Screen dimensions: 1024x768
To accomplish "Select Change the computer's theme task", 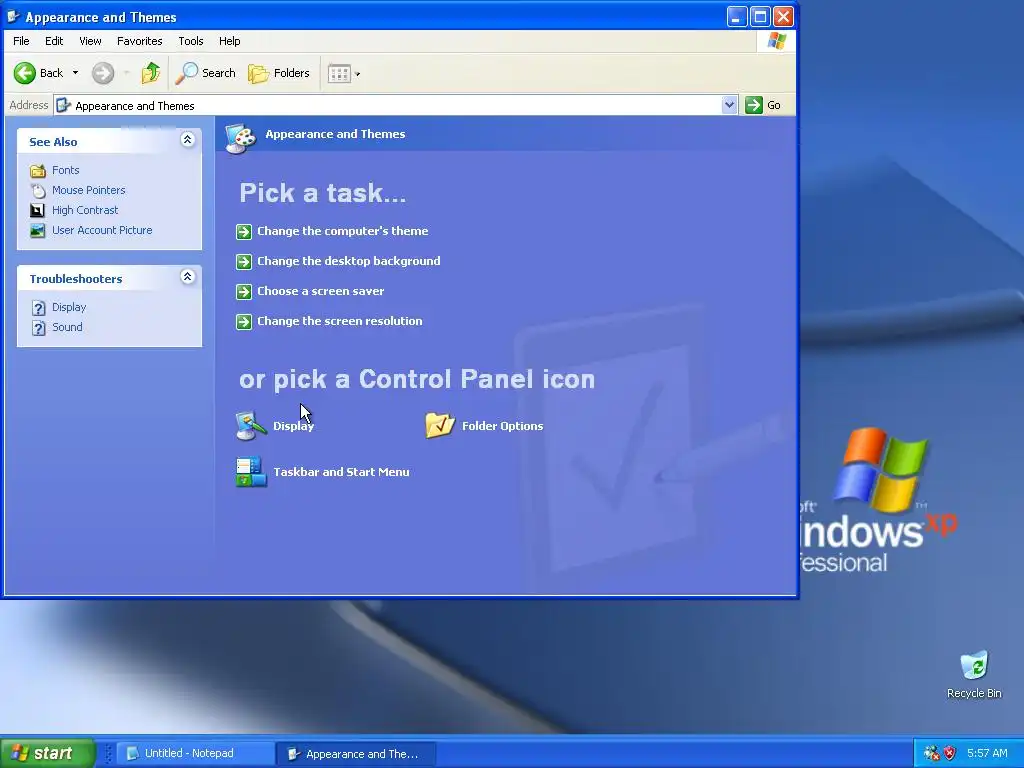I will (343, 231).
